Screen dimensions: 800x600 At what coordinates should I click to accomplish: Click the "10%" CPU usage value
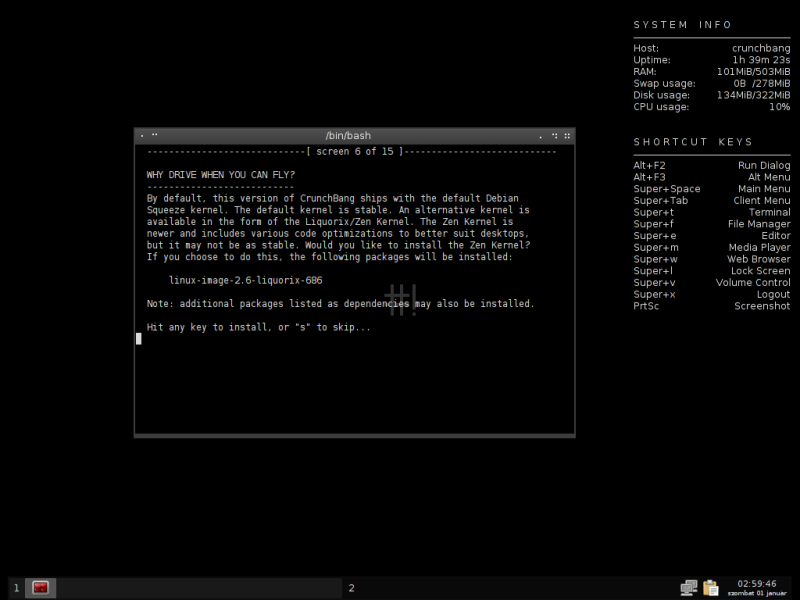tap(780, 107)
